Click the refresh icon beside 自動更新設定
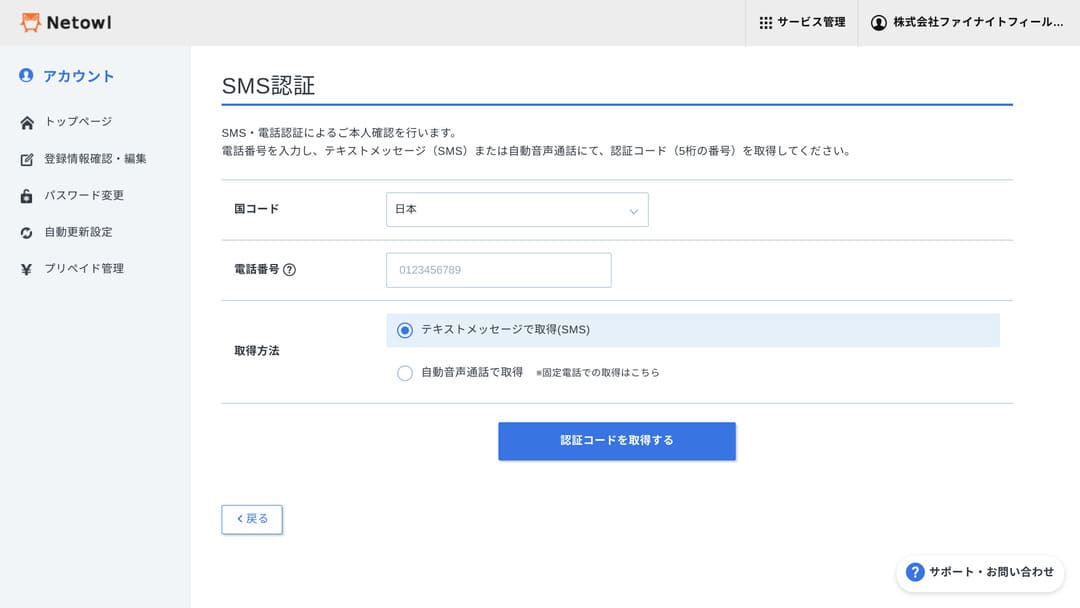Image resolution: width=1080 pixels, height=608 pixels. tap(27, 233)
